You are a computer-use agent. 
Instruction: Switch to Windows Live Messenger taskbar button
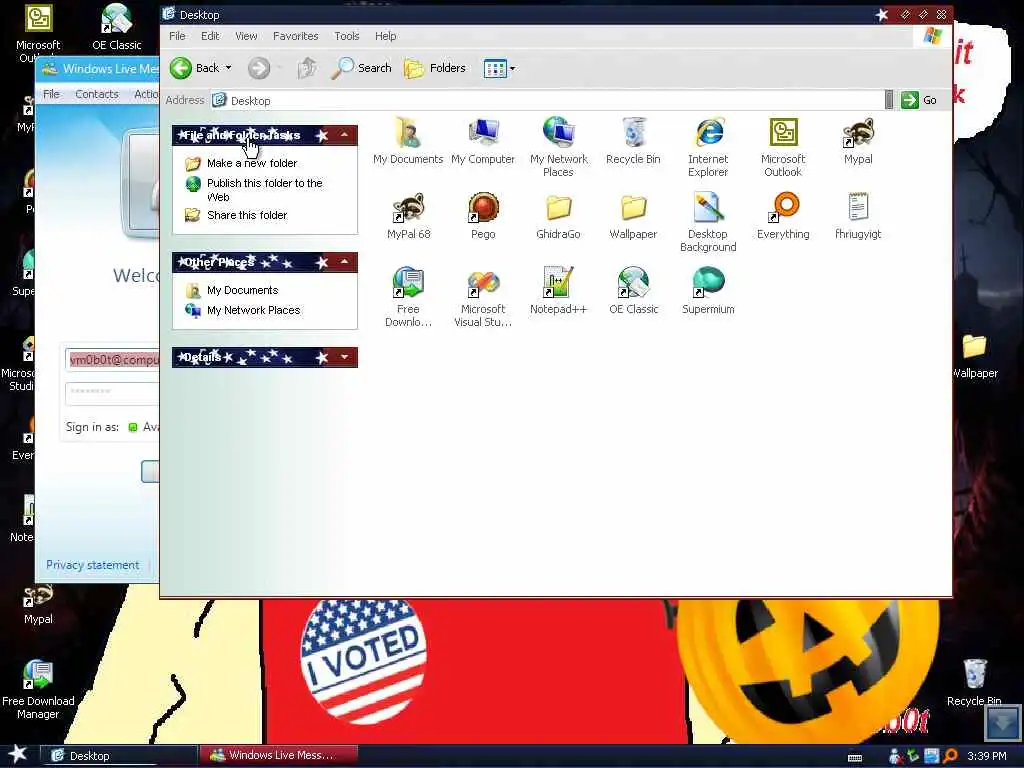279,755
